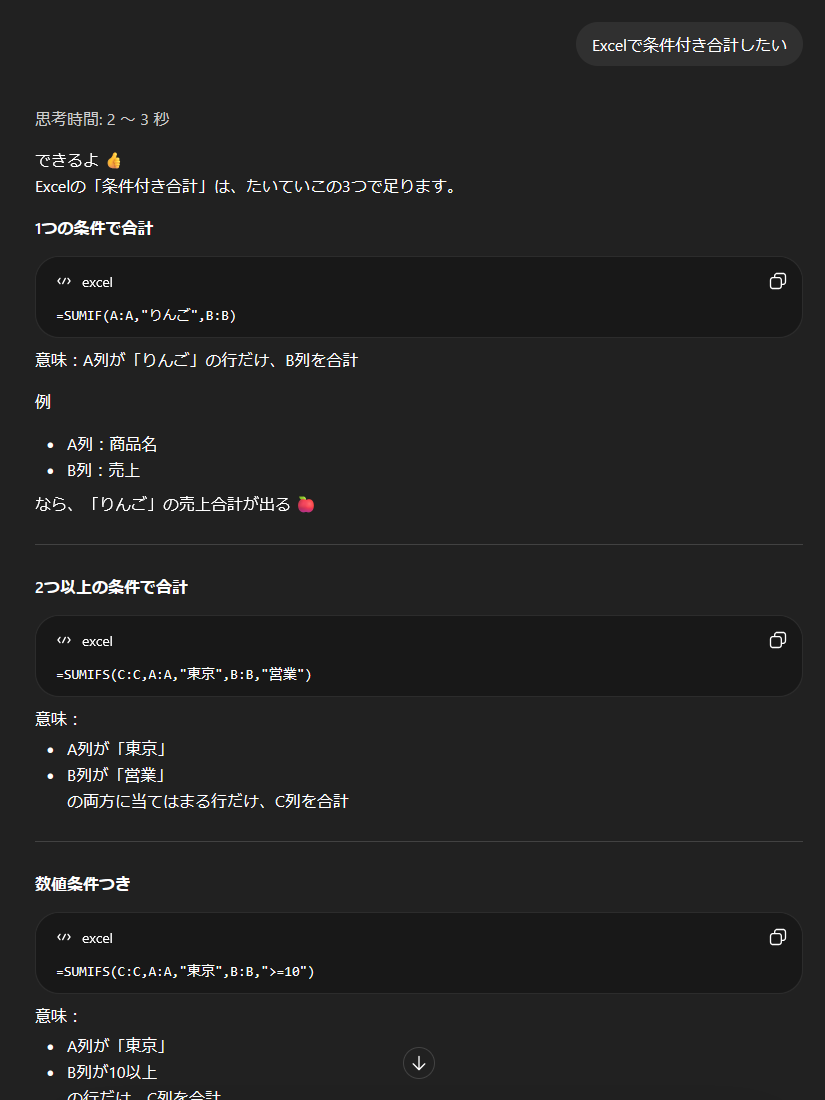
Task: Click the user message "Excelで条件付き合計したい"
Action: [x=689, y=44]
